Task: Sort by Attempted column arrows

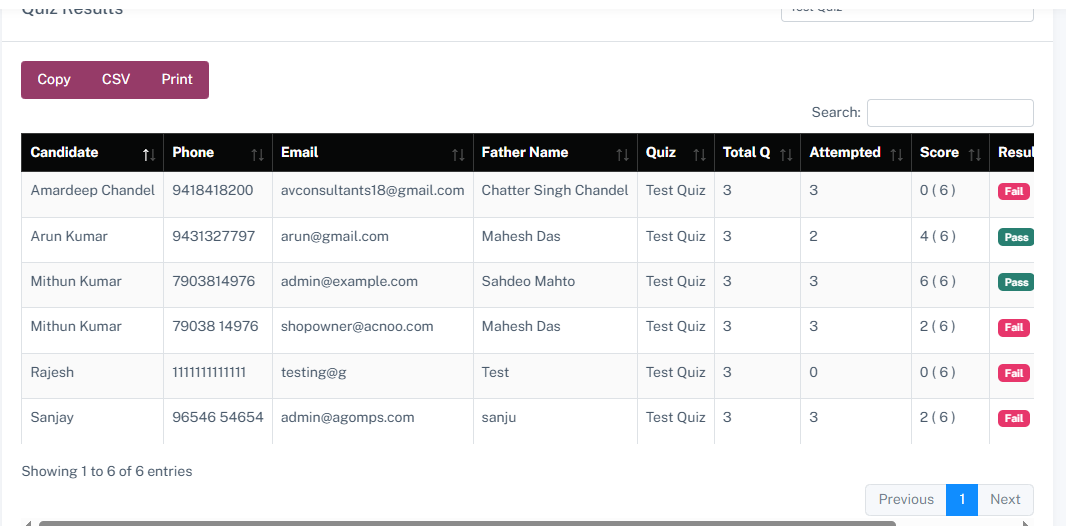Action: 896,154
